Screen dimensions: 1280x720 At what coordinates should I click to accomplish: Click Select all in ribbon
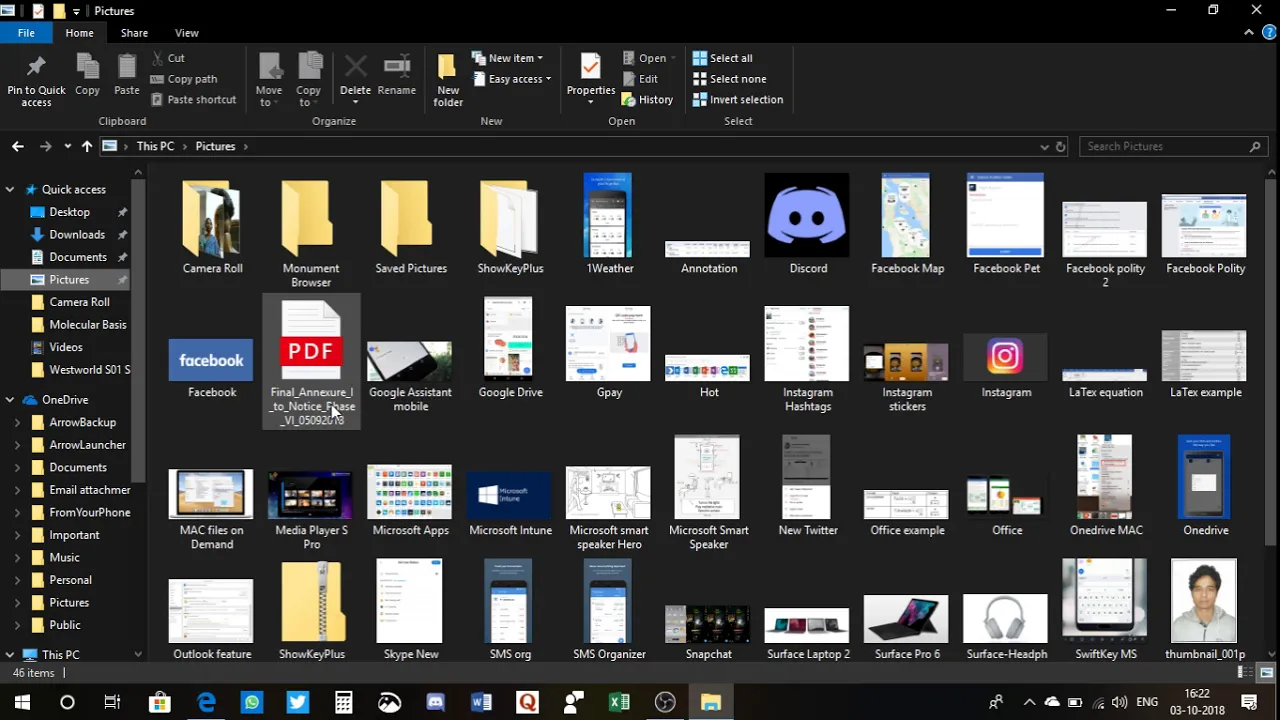[x=723, y=58]
